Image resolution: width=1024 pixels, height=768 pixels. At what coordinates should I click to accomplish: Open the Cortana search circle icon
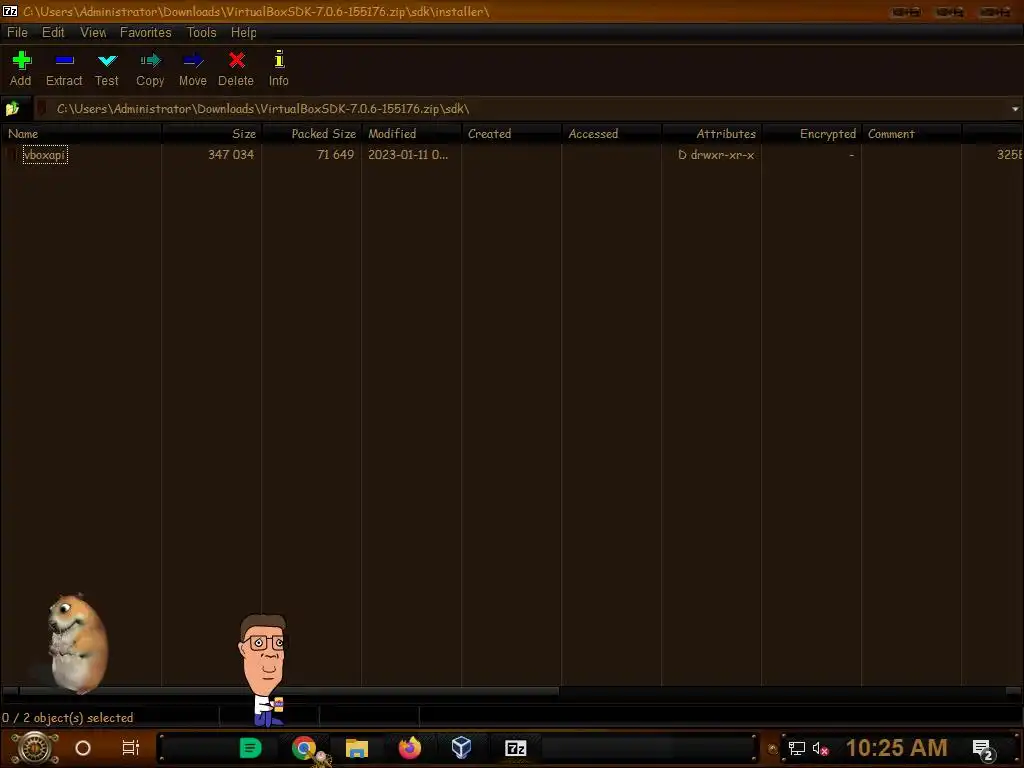point(83,748)
